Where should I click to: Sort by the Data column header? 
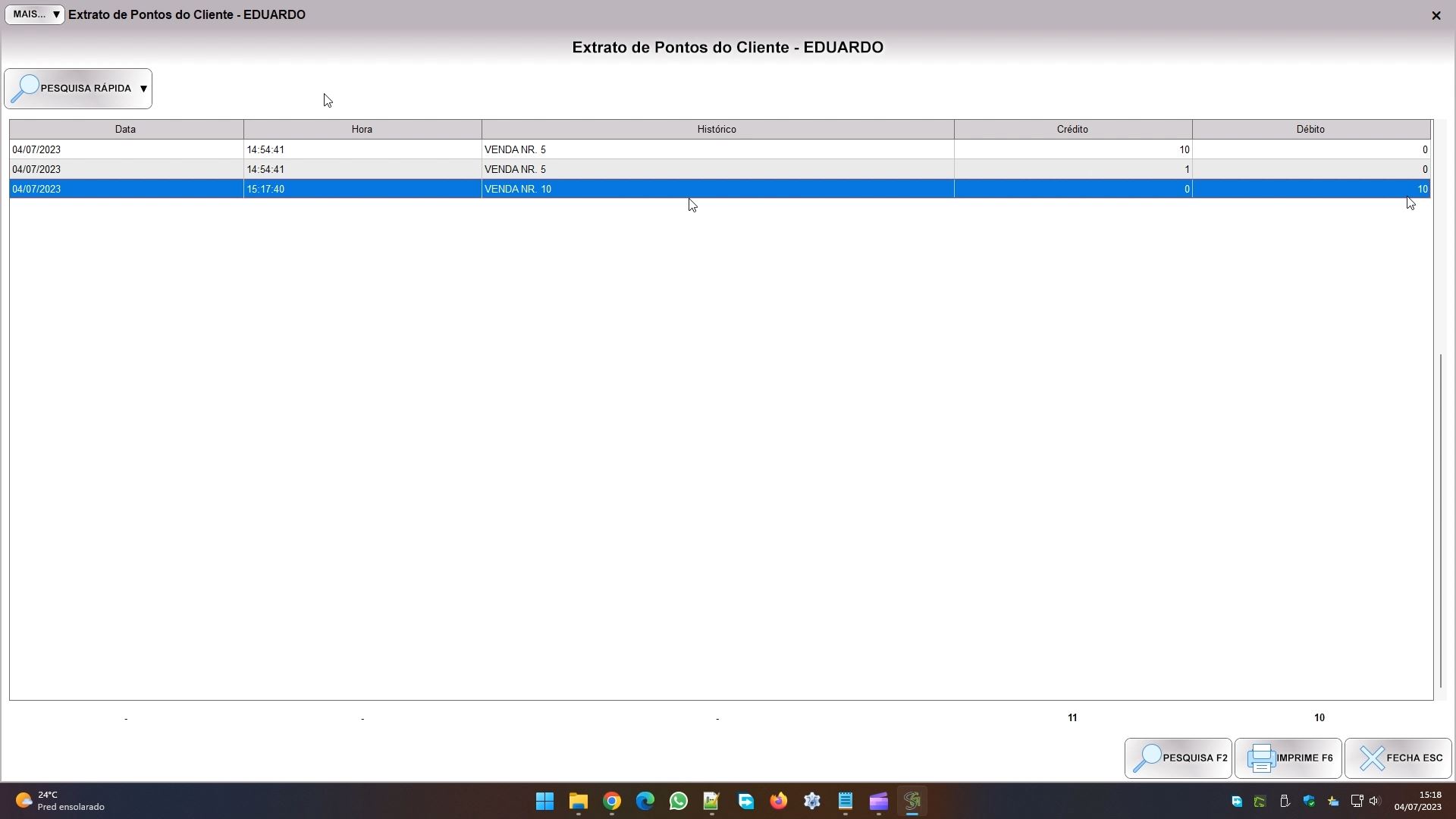tap(126, 130)
